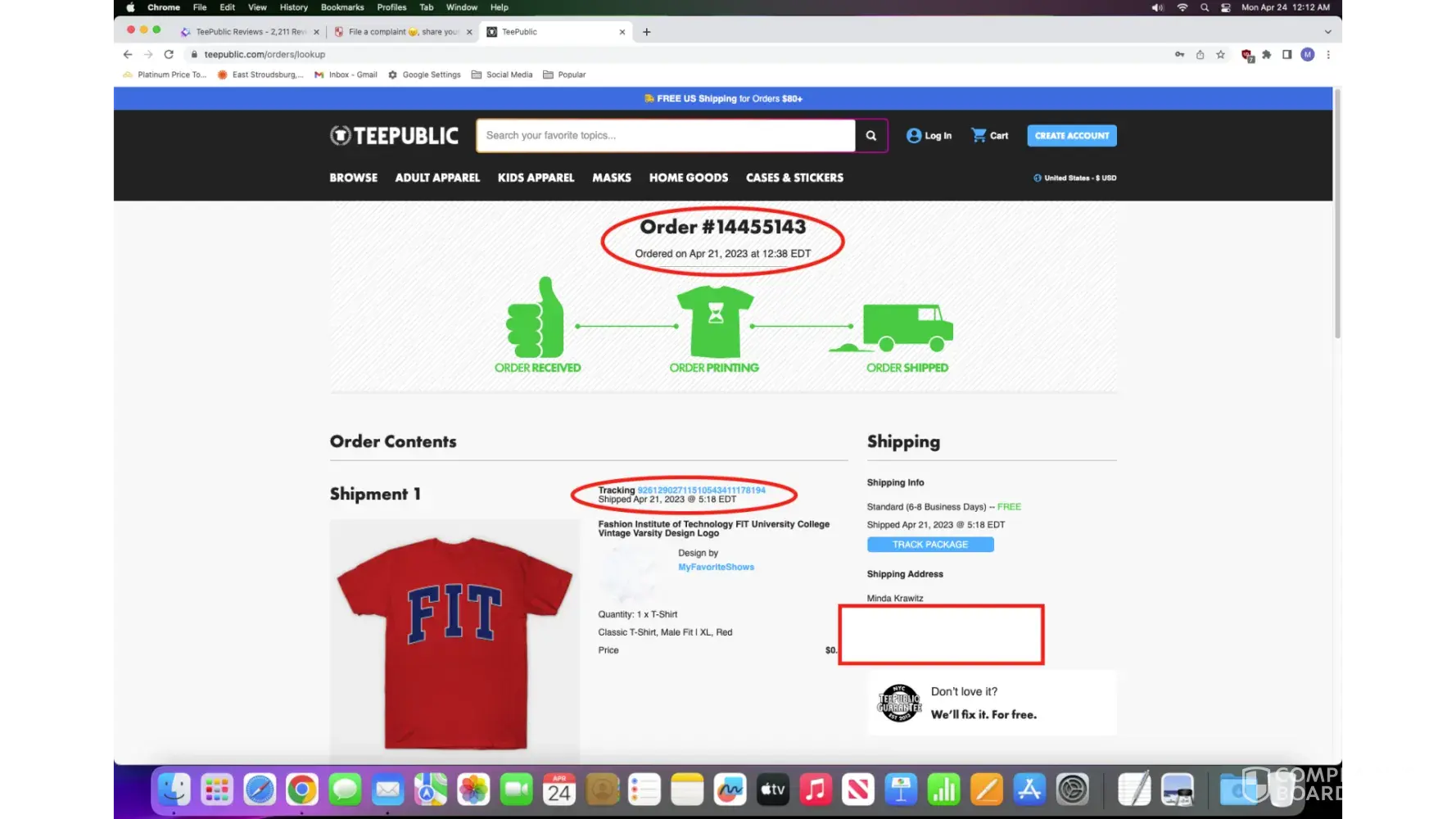Image resolution: width=1456 pixels, height=819 pixels.
Task: Open the KIDS APPAREL navigation menu
Action: [536, 178]
